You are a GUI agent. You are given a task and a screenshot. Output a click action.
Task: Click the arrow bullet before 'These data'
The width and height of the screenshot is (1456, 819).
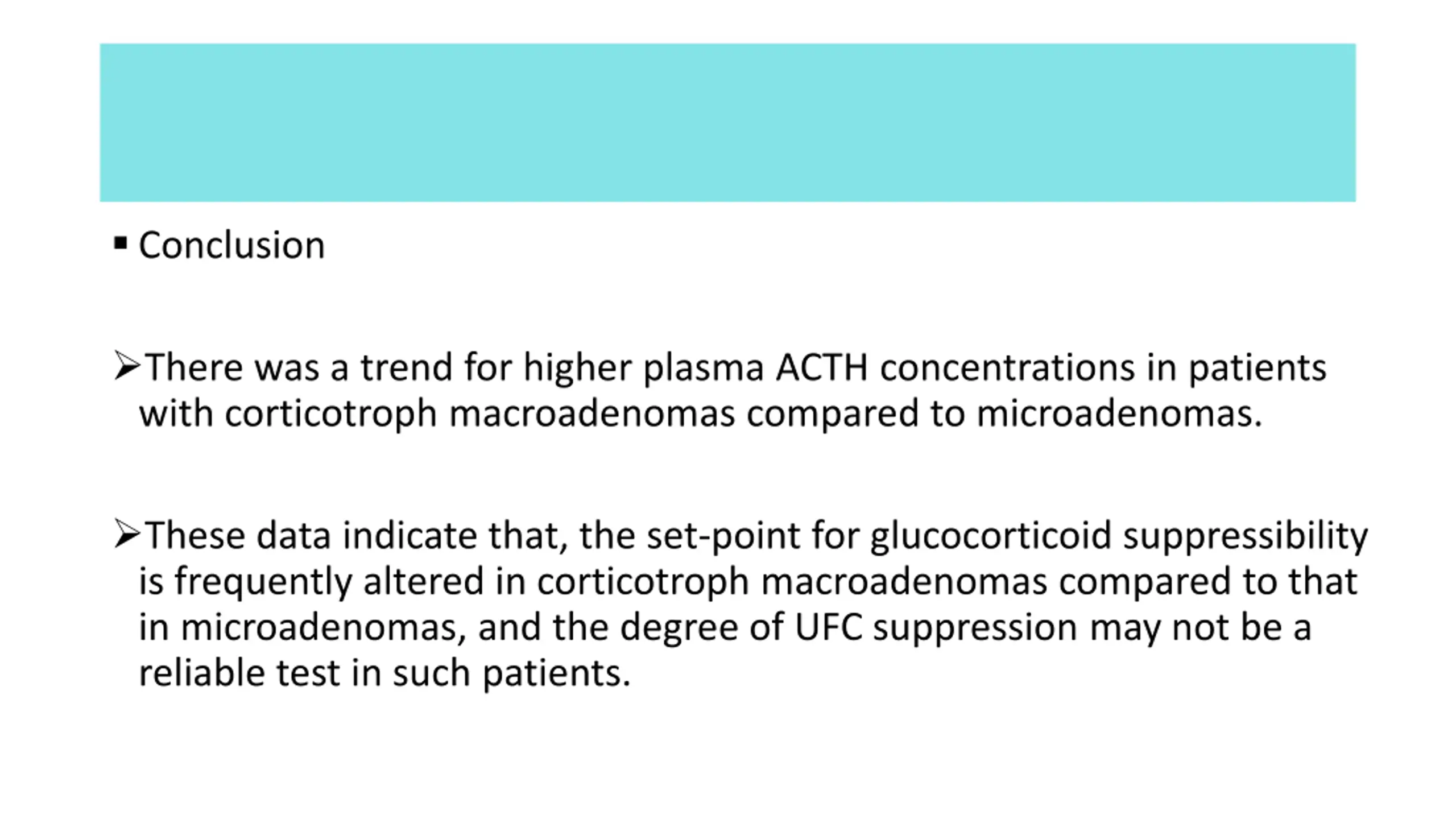127,533
